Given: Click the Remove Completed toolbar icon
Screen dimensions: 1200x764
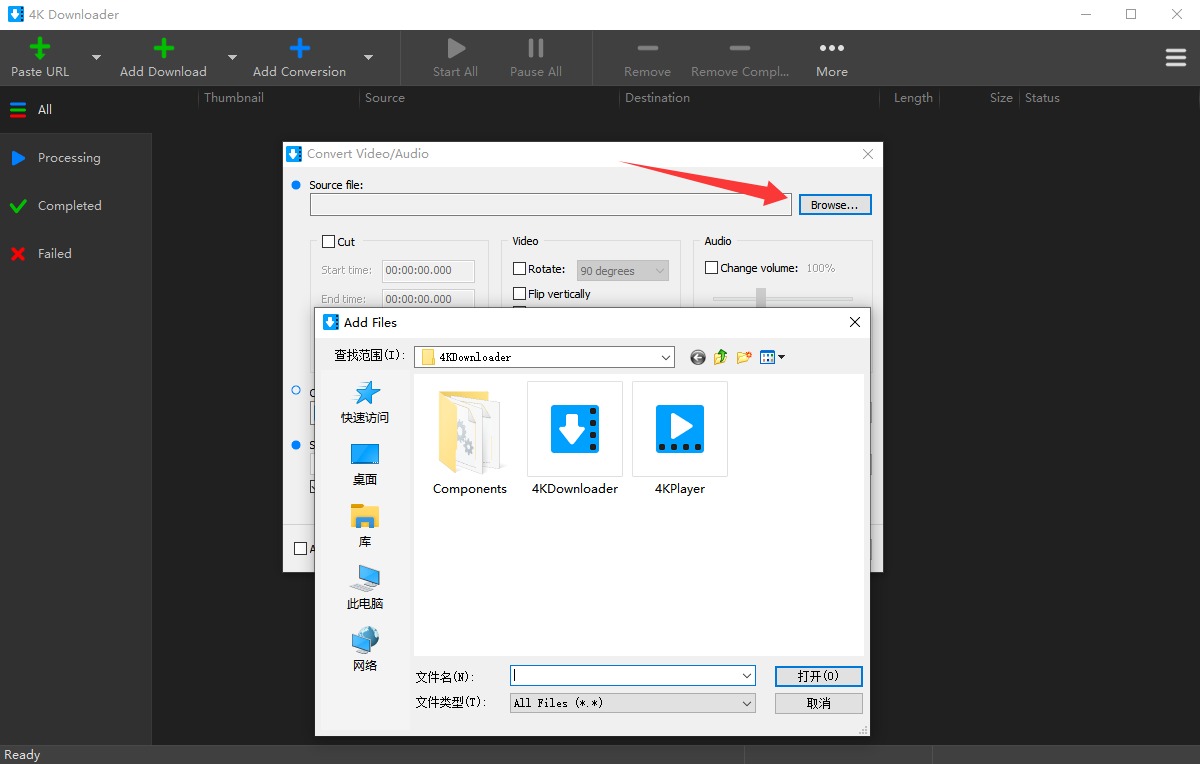Looking at the screenshot, I should click(x=740, y=48).
